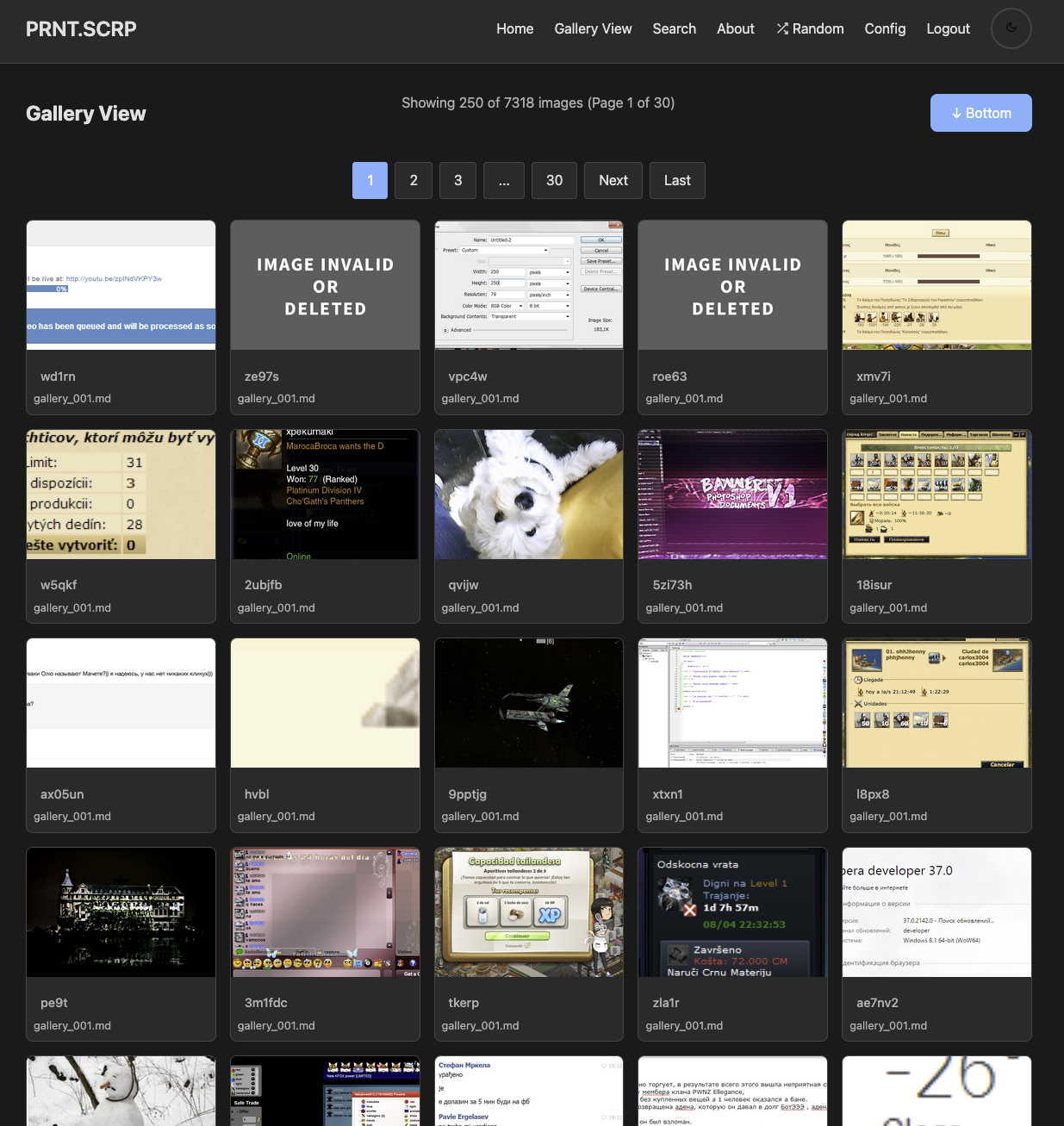This screenshot has height=1126, width=1064.
Task: Open thumbnail for image zla1r
Action: (x=732, y=912)
